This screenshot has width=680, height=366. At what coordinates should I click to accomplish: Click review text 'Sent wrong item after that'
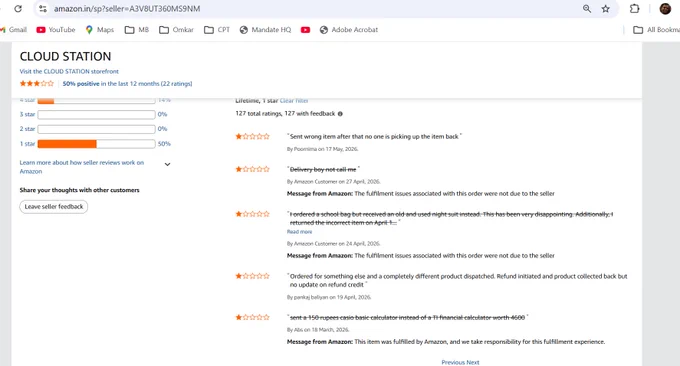click(x=374, y=137)
